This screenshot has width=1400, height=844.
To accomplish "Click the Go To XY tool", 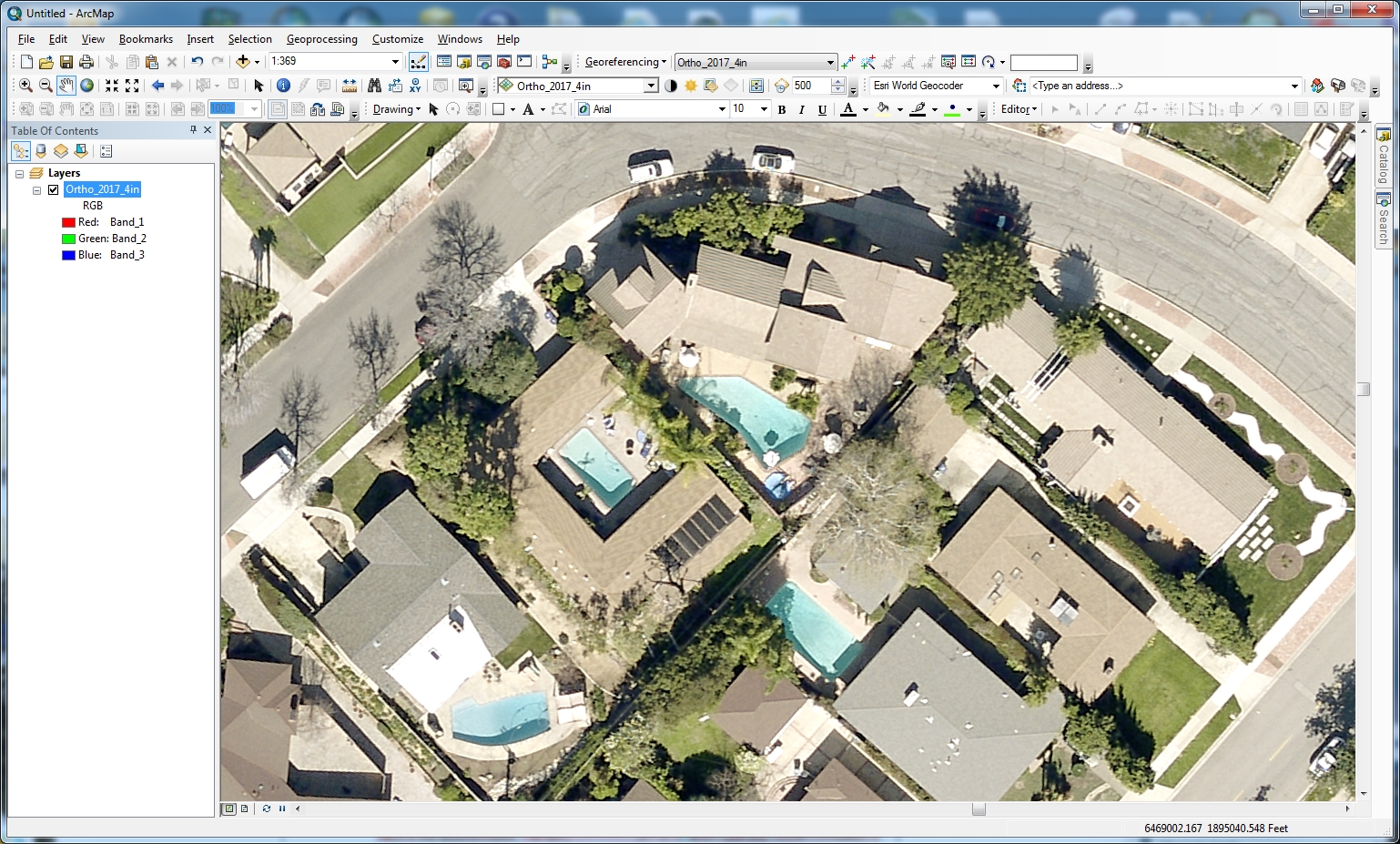I will [x=415, y=86].
